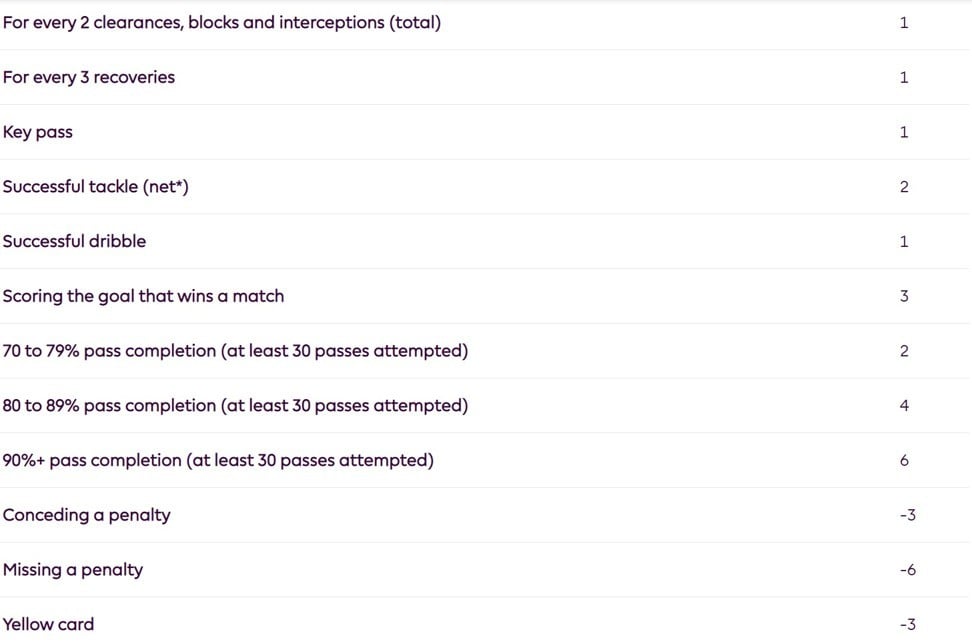
Task: Click the 2 points value for successful tackle
Action: click(904, 187)
